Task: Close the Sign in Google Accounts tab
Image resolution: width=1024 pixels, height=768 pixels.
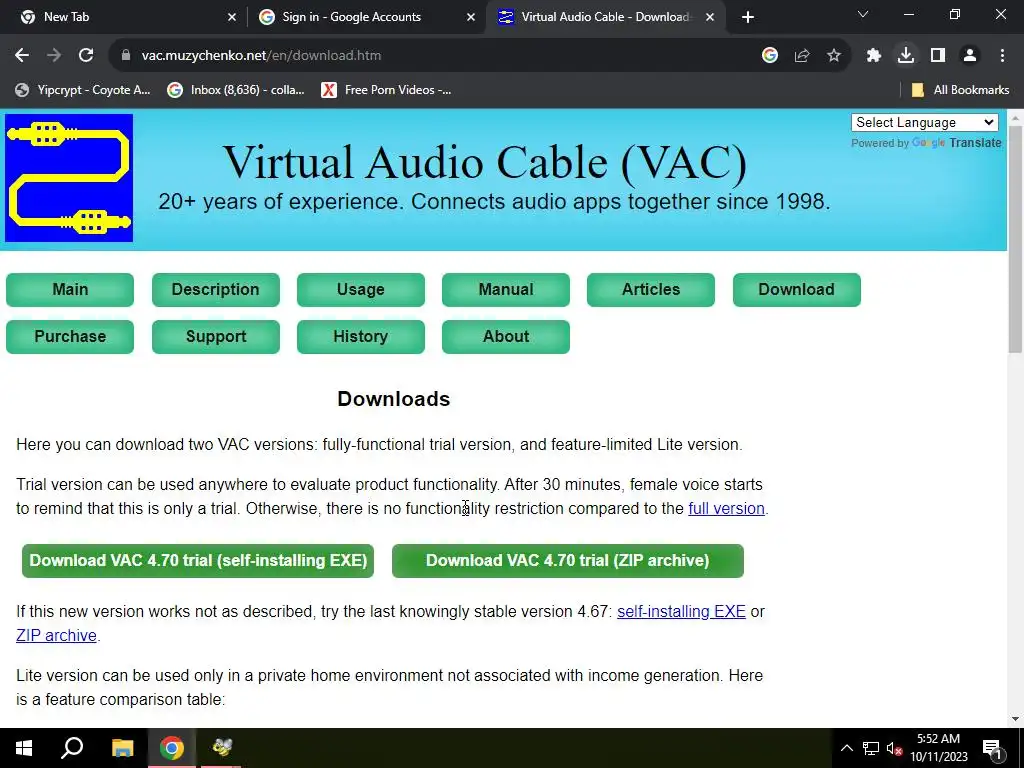Action: coord(471,17)
